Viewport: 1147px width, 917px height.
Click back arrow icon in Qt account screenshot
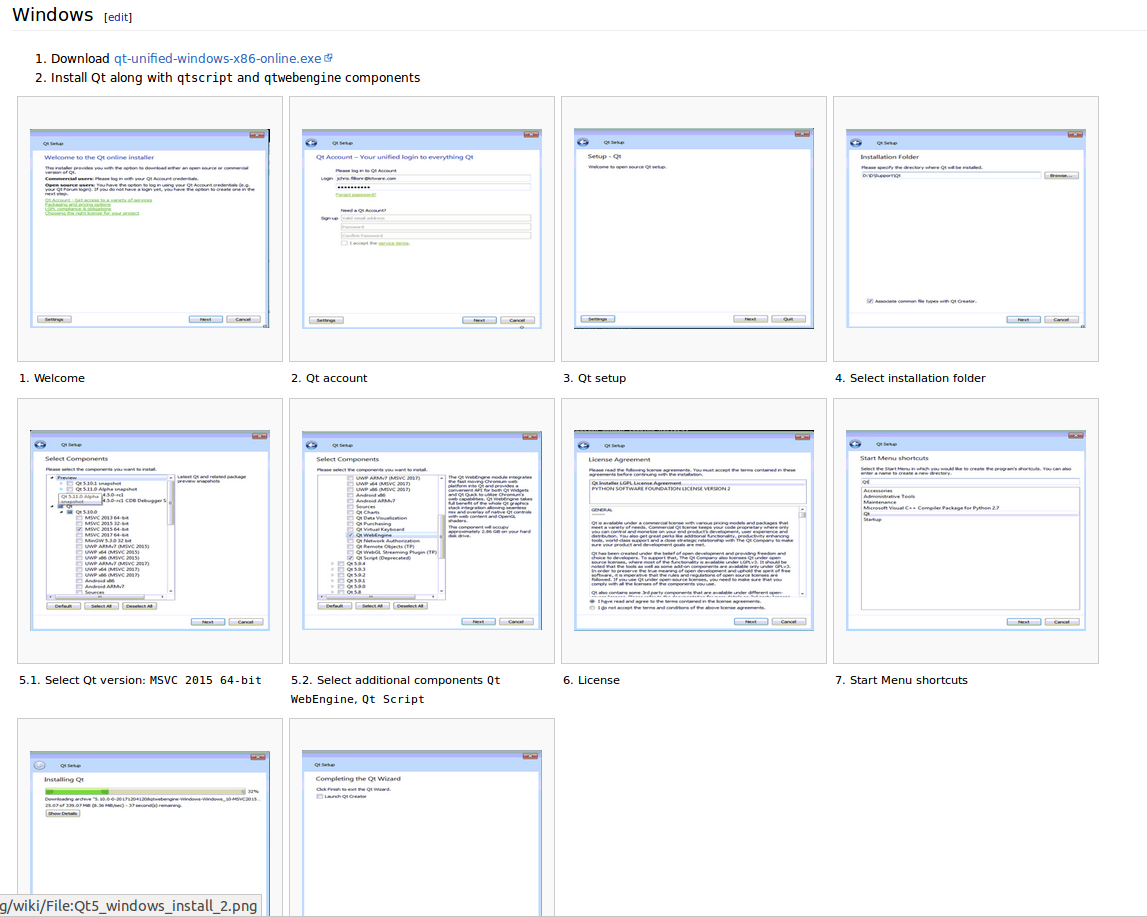311,143
